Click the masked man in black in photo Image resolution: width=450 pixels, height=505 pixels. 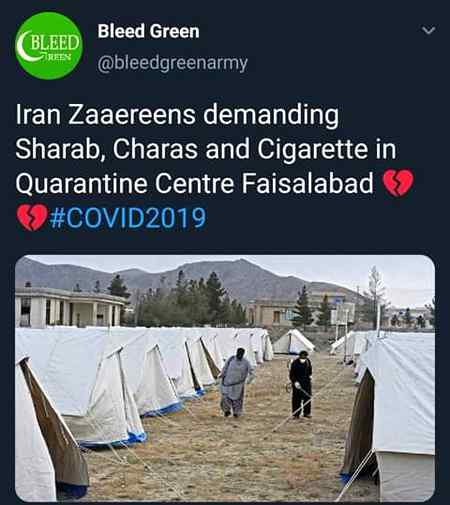click(301, 384)
